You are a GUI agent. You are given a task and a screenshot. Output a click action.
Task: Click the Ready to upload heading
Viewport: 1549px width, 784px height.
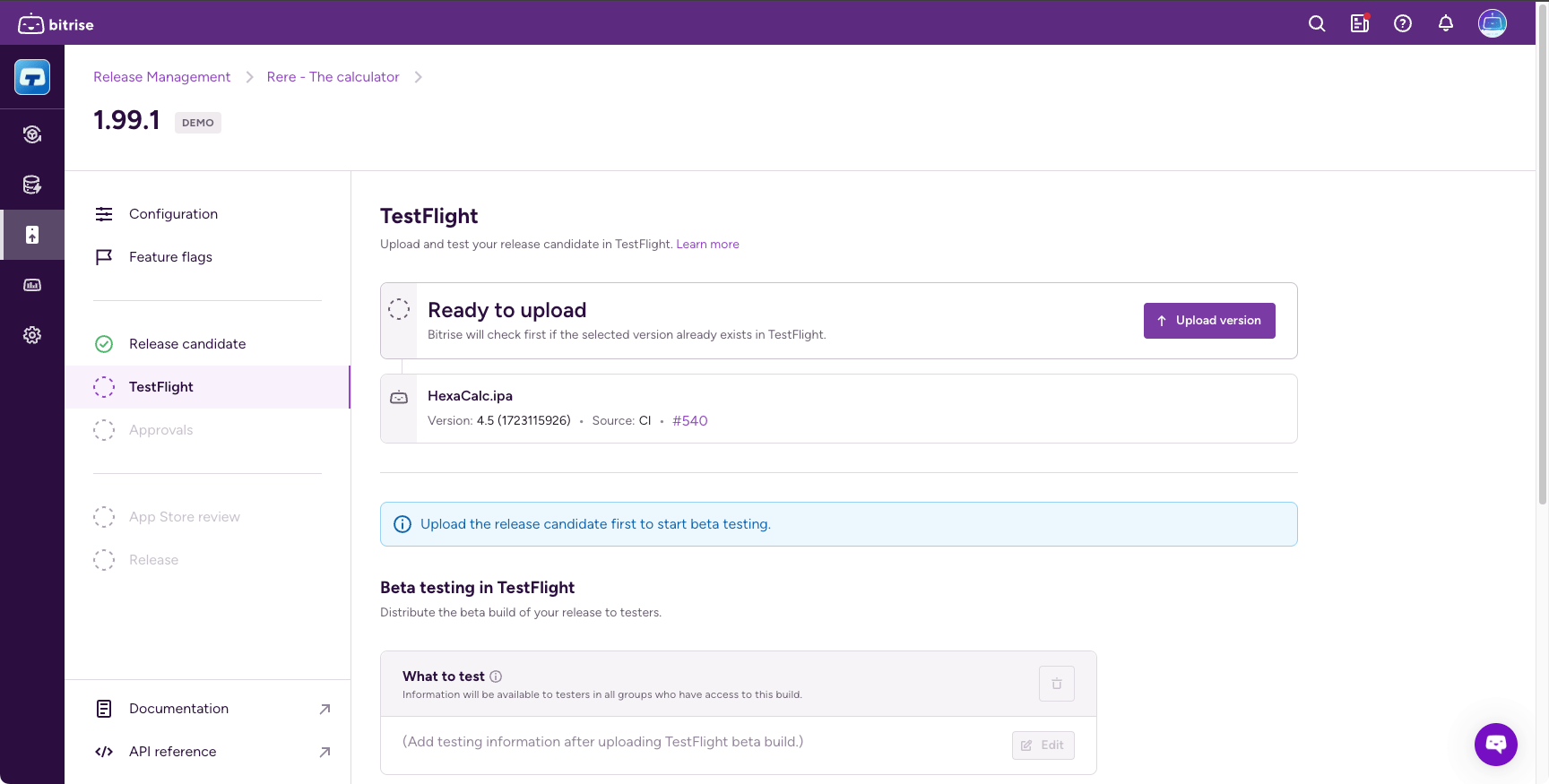506,310
